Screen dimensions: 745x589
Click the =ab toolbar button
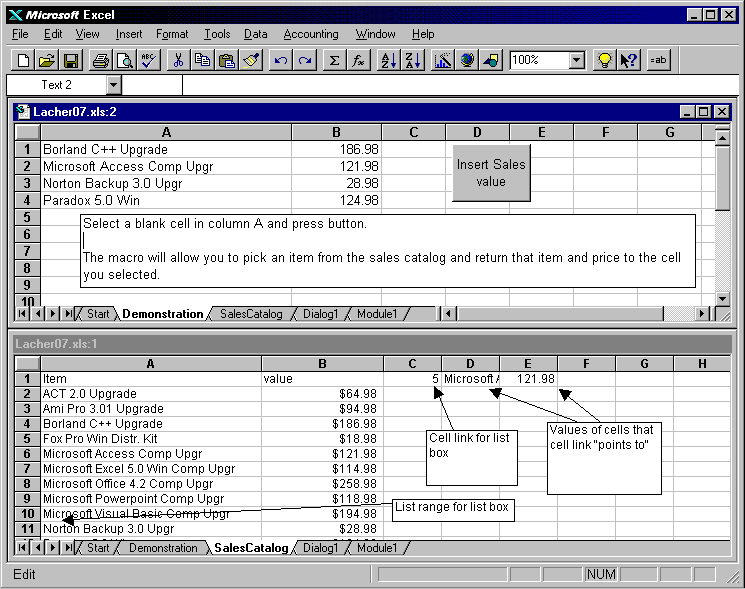(x=659, y=60)
